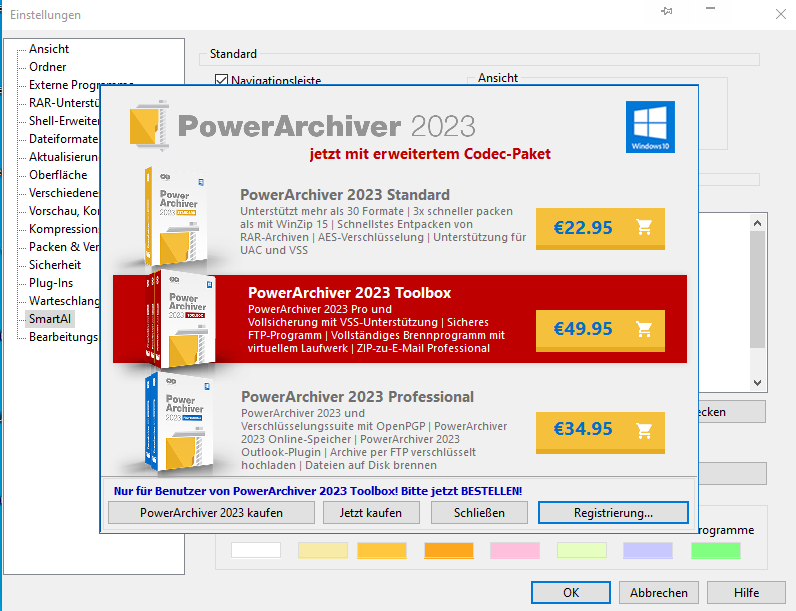Viewport: 796px width, 611px height.
Task: Toggle the Navigationsleiste checkbox
Action: [x=221, y=79]
